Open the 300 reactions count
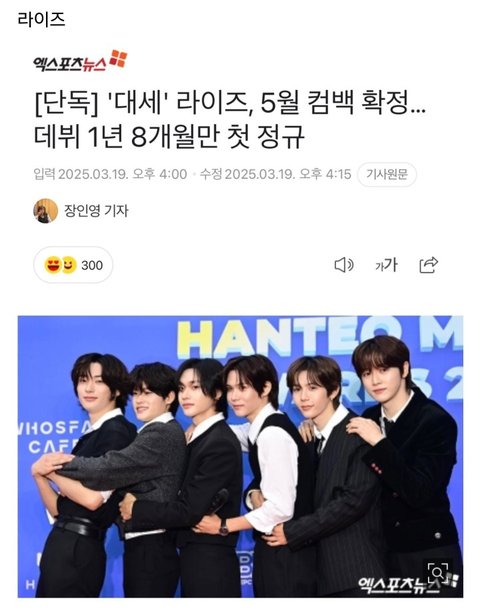The width and height of the screenshot is (480, 615). [92, 266]
